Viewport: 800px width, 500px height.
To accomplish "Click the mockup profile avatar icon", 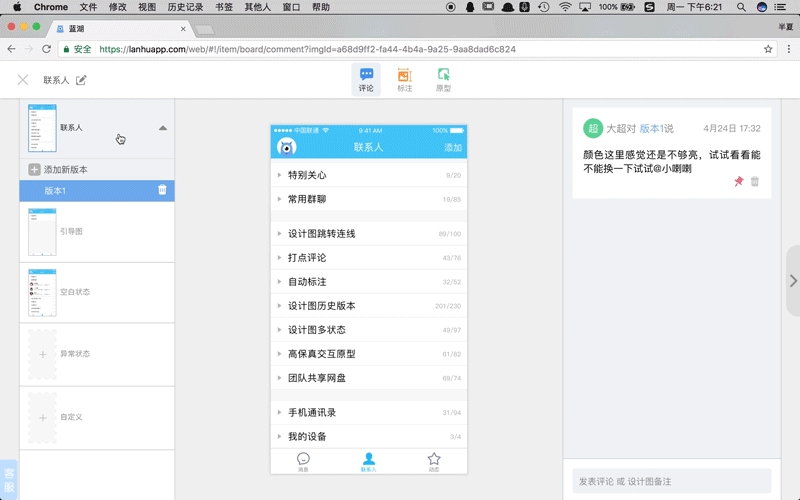I will point(287,147).
